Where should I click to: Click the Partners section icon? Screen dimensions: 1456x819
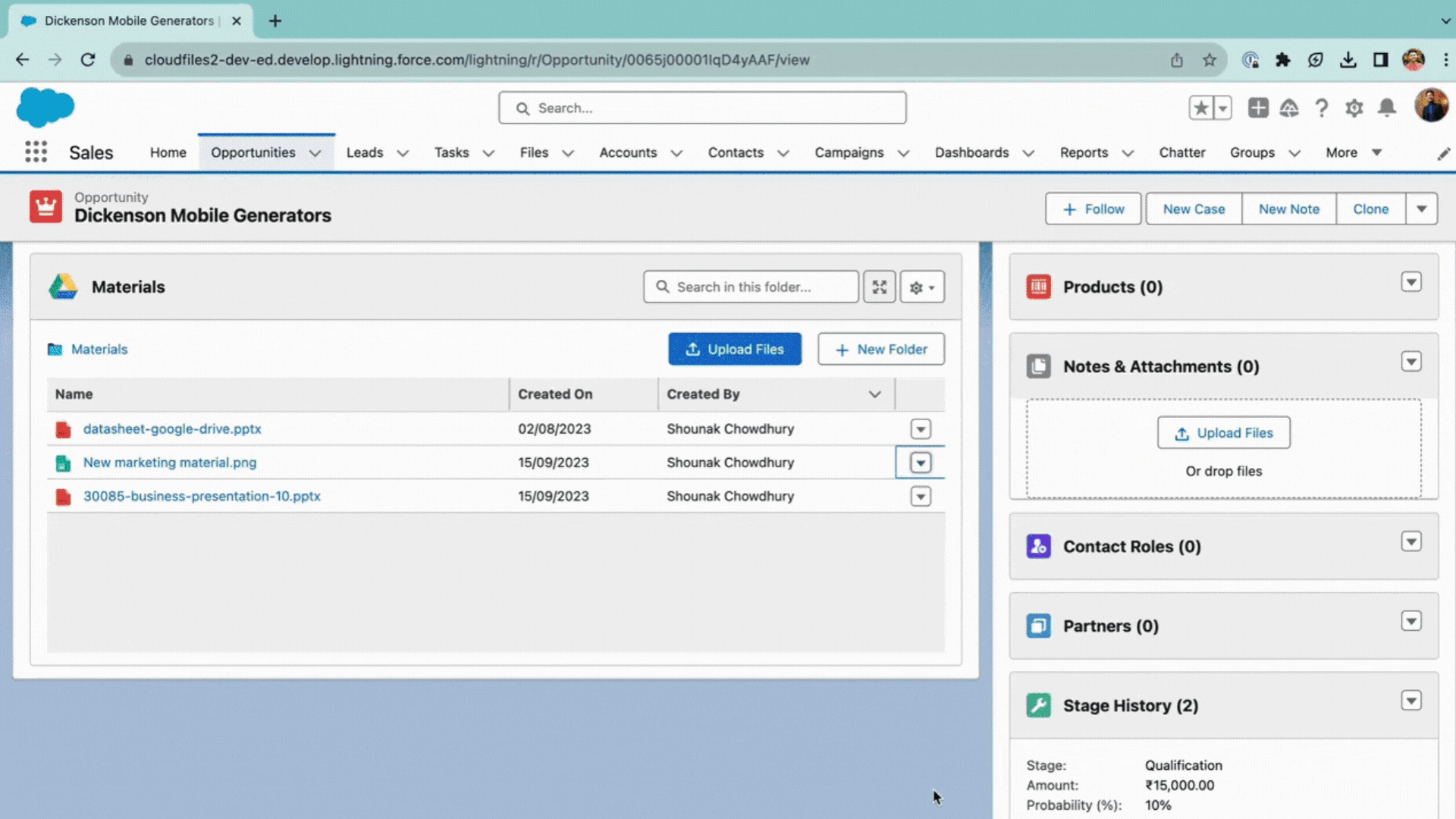[x=1039, y=625]
